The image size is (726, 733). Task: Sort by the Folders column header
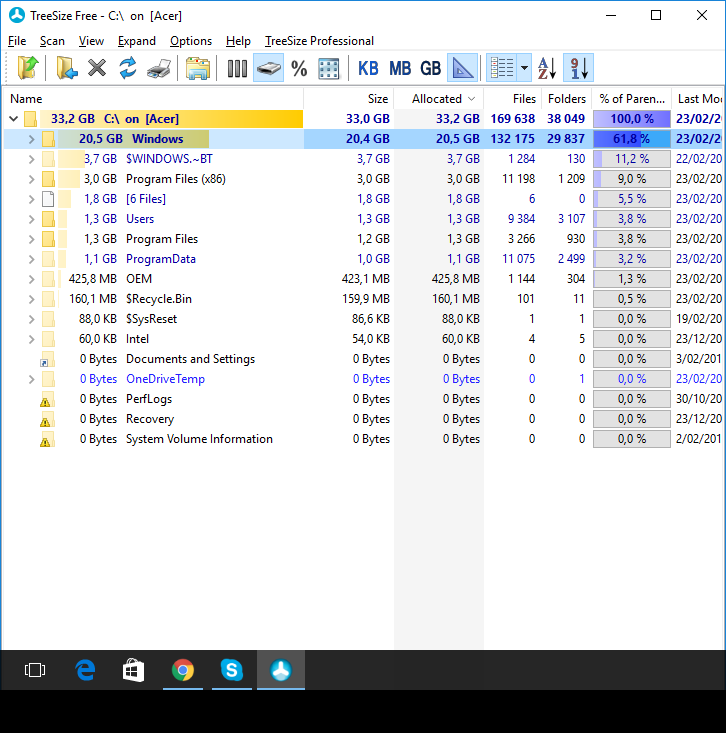click(567, 99)
